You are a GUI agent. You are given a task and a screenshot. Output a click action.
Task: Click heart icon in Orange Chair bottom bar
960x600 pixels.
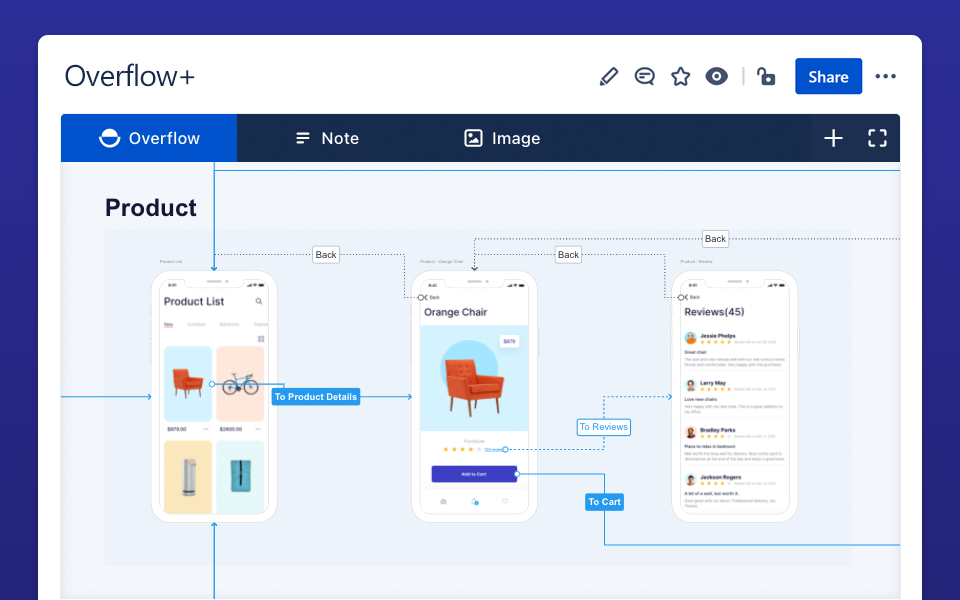pos(505,501)
